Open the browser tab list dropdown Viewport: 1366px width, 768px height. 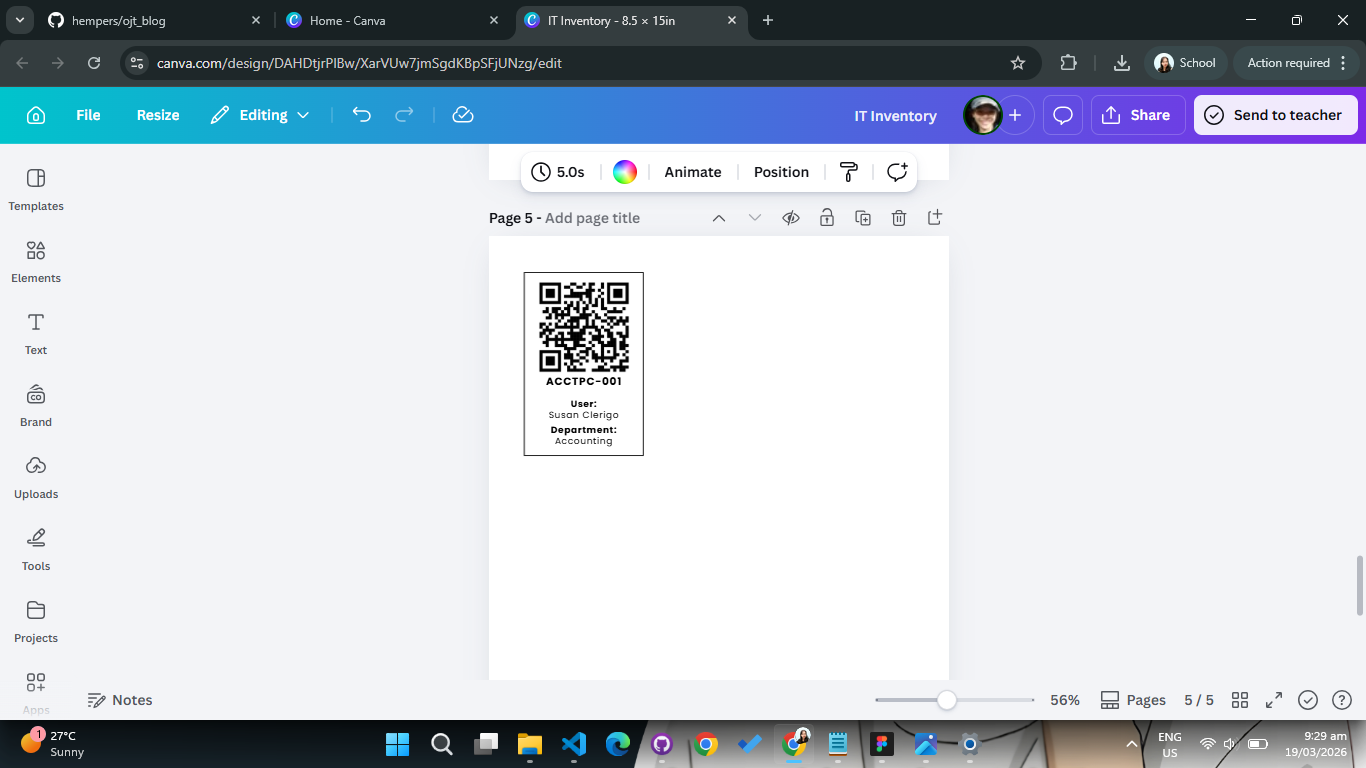click(x=20, y=20)
